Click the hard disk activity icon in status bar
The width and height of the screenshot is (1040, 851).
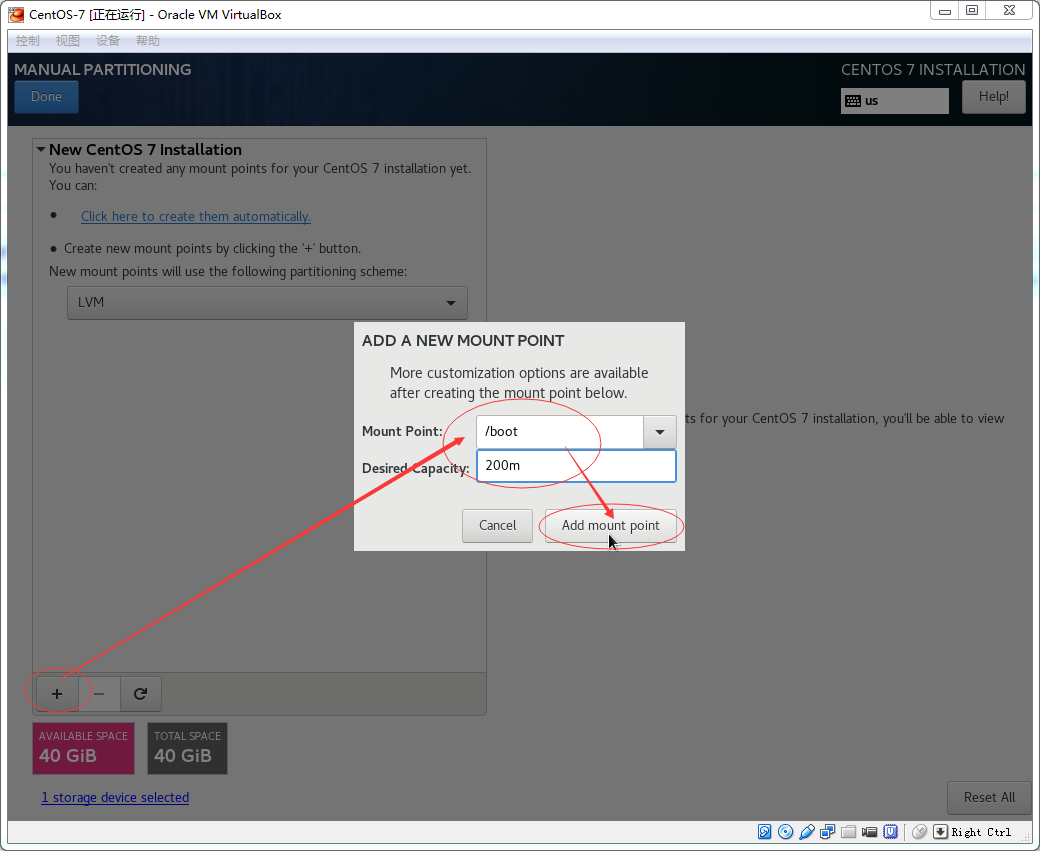(765, 832)
